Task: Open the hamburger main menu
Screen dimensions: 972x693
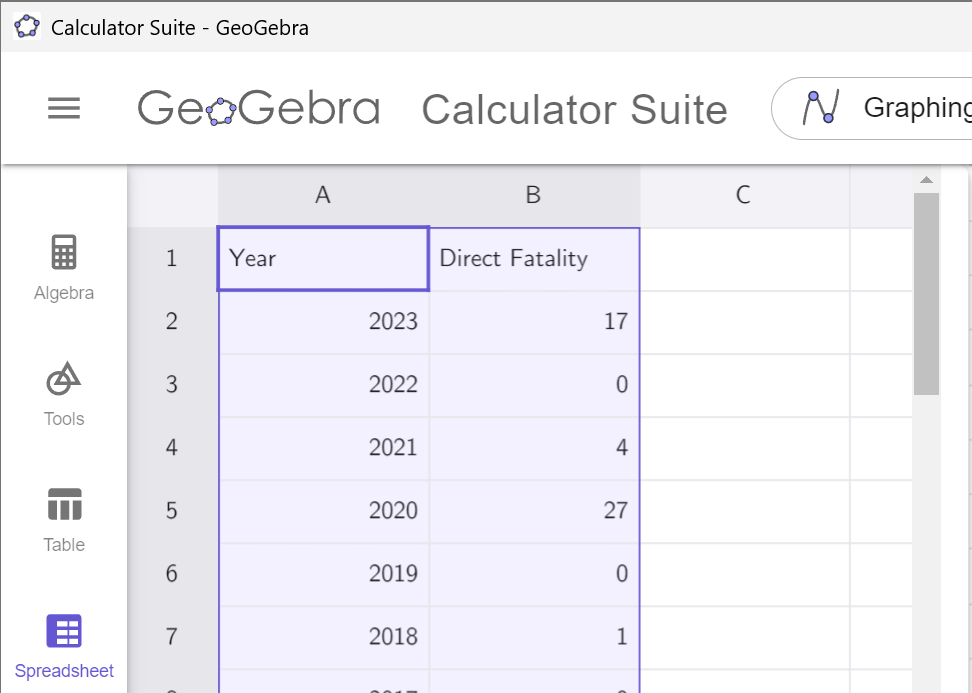Action: tap(64, 108)
